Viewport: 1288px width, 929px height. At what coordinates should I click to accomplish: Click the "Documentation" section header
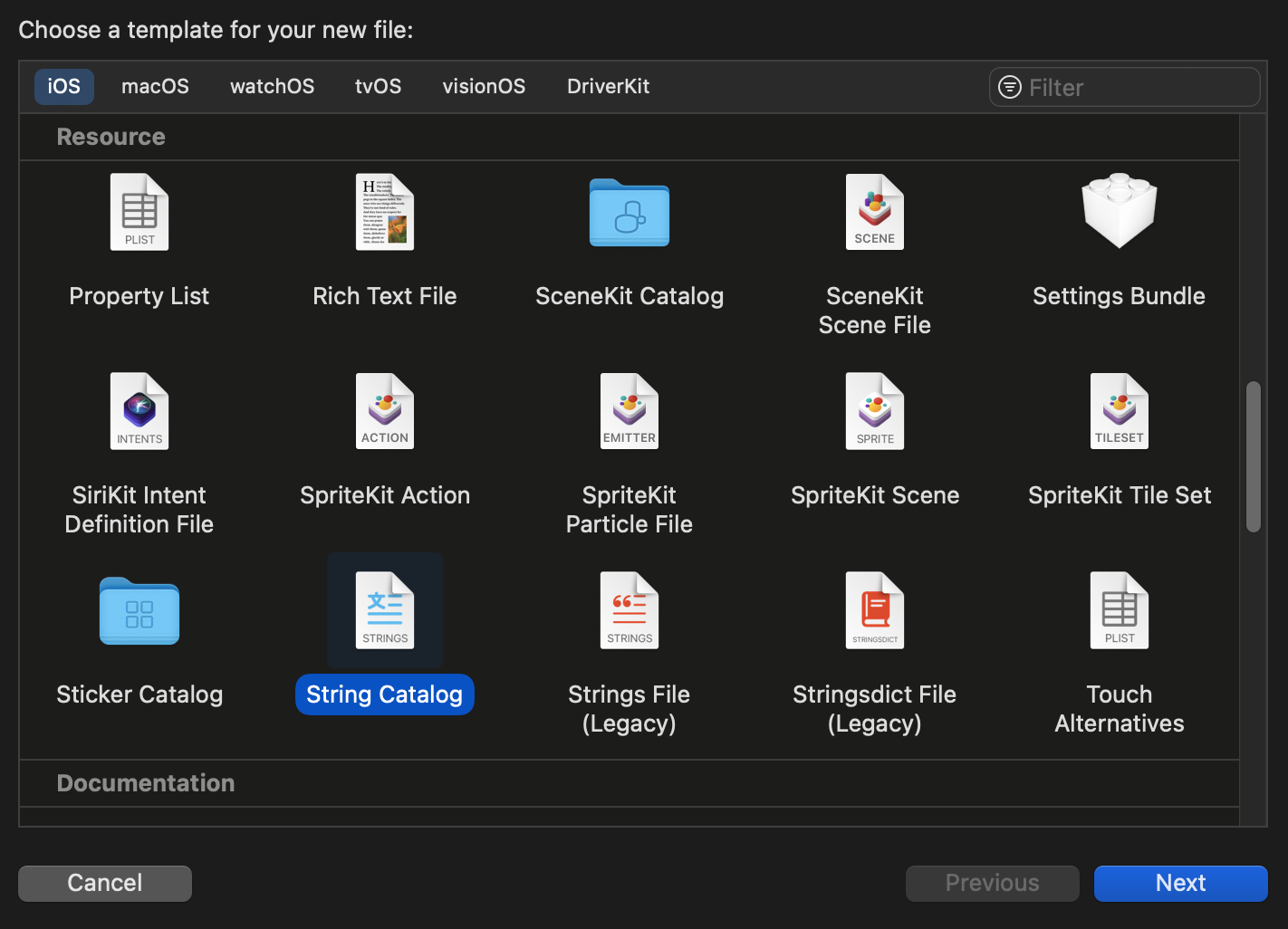pos(146,783)
